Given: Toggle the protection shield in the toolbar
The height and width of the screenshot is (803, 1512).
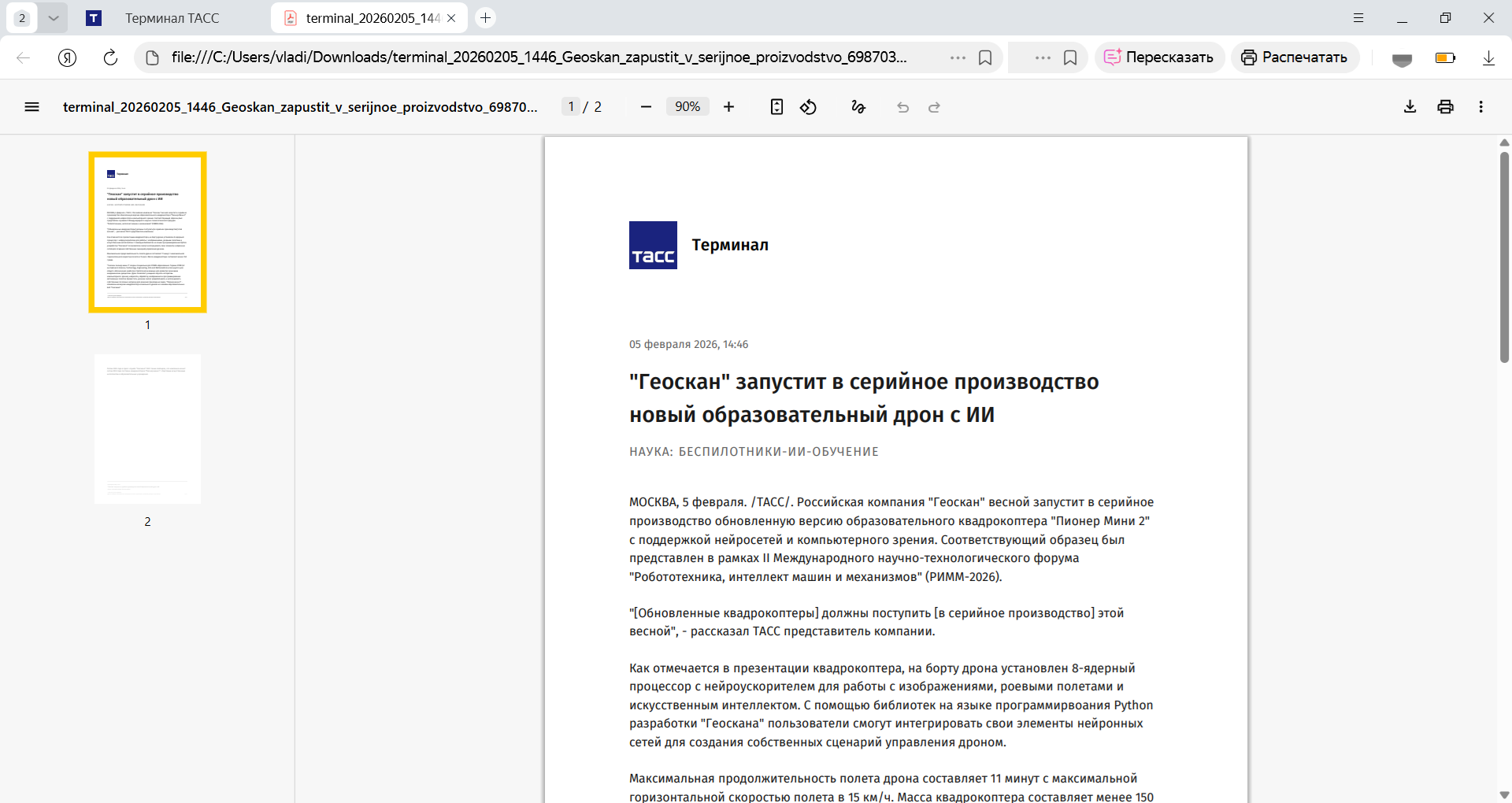Looking at the screenshot, I should (x=1402, y=57).
